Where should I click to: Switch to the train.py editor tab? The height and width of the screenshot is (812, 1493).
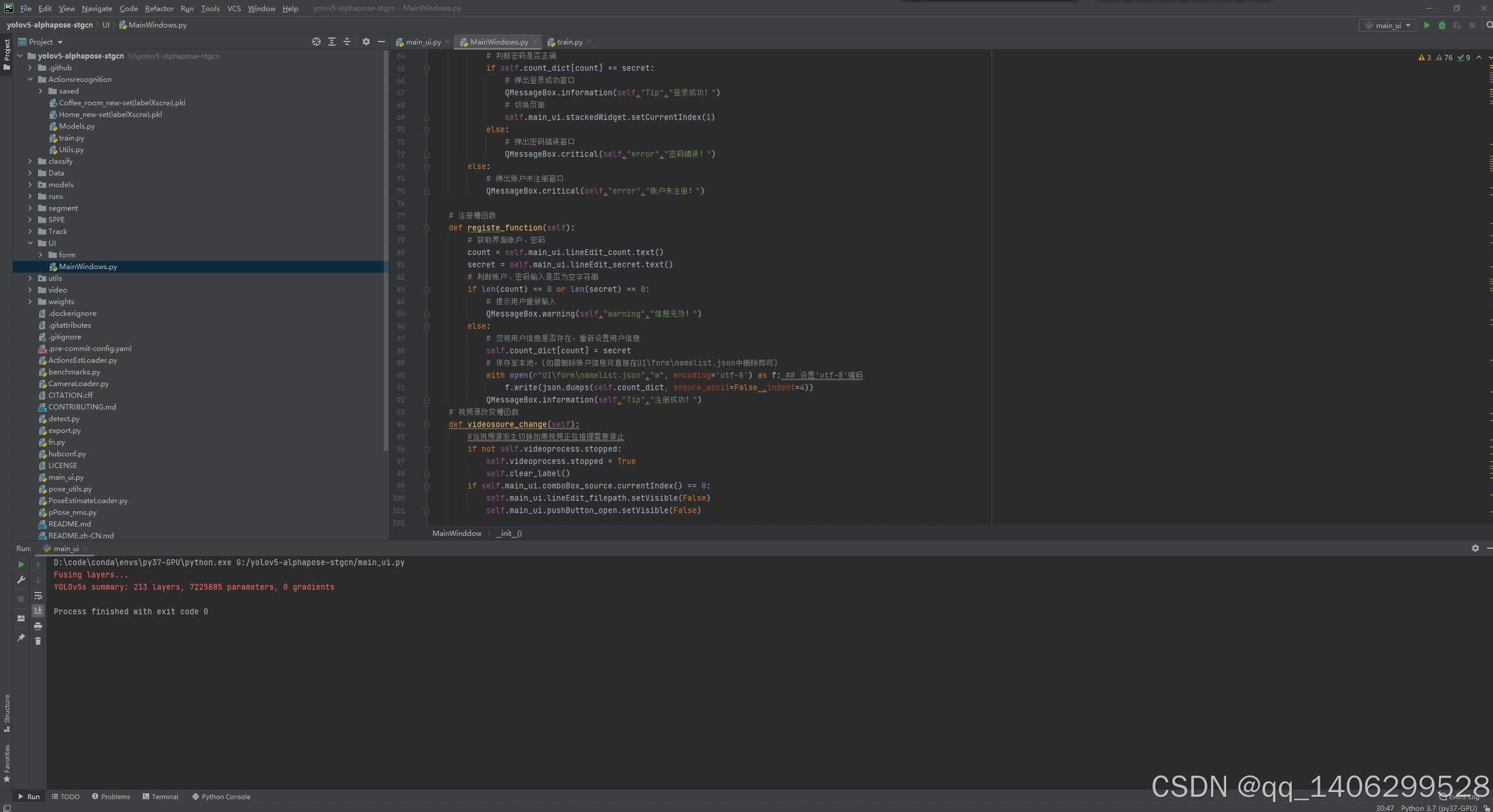569,42
